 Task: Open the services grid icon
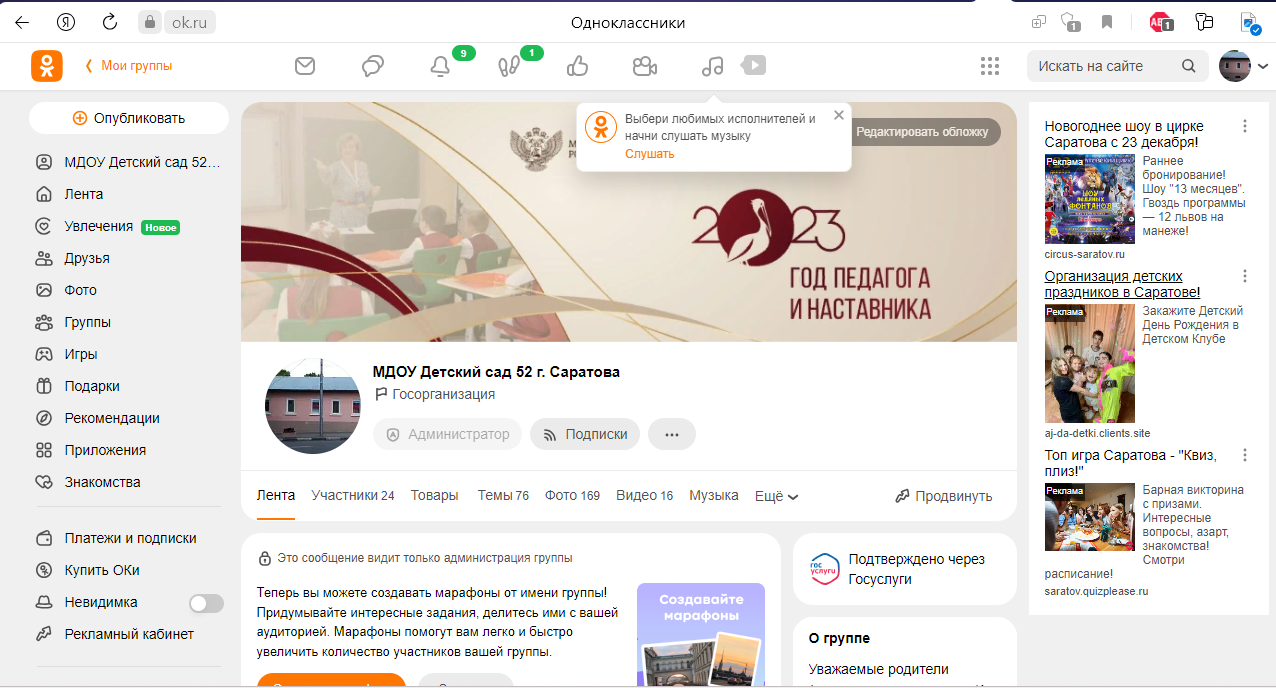[990, 66]
